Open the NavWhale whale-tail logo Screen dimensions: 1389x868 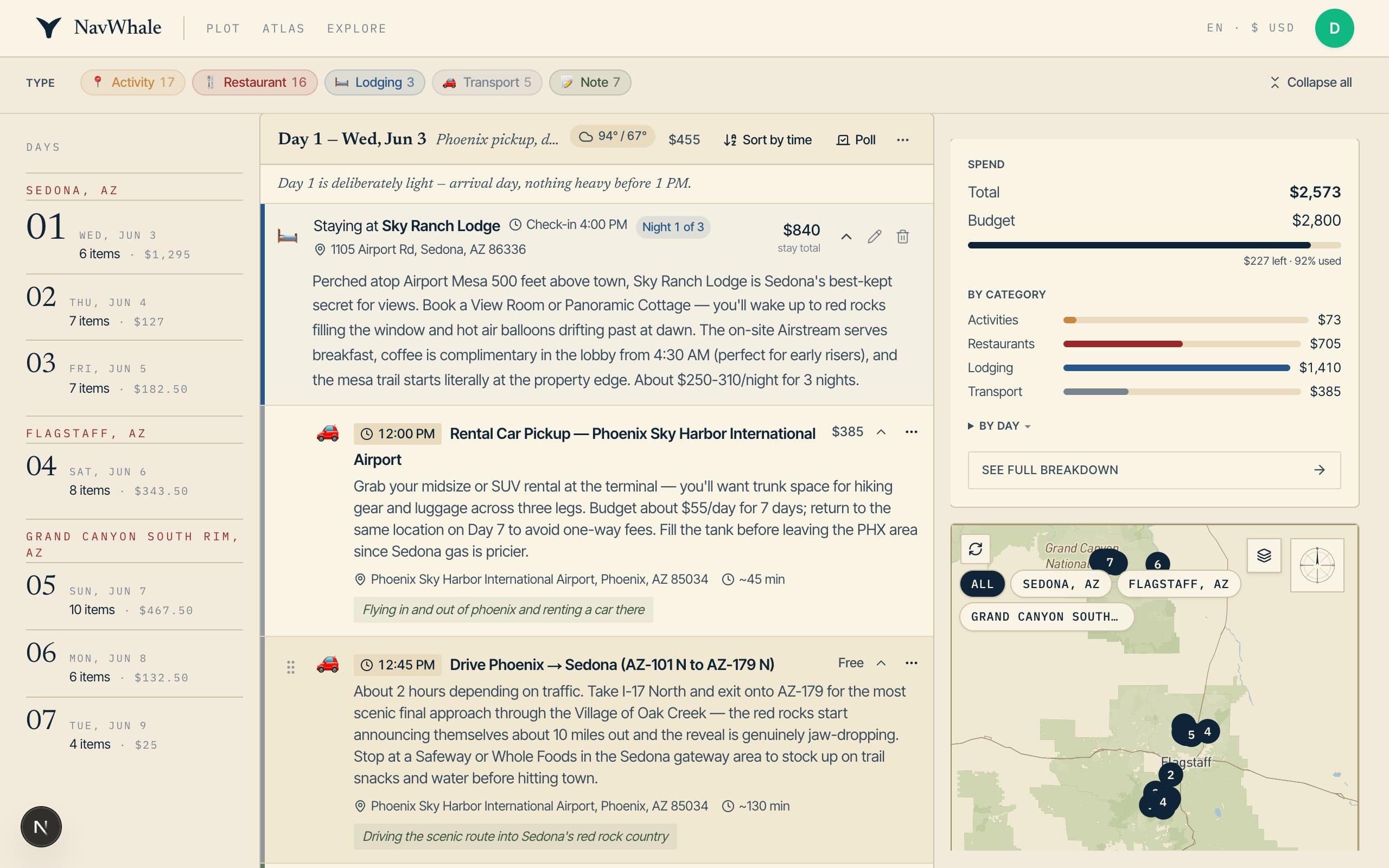point(49,28)
